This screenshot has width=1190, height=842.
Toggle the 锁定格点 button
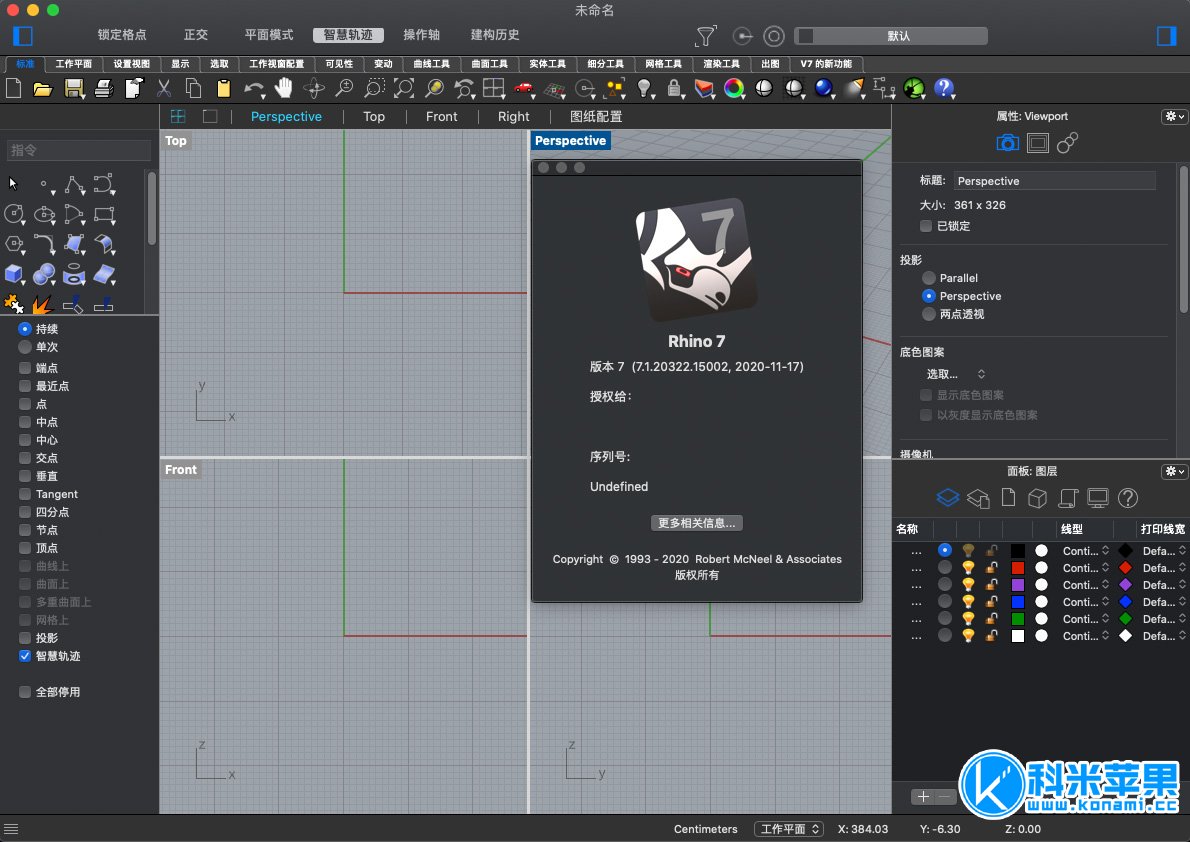point(121,35)
